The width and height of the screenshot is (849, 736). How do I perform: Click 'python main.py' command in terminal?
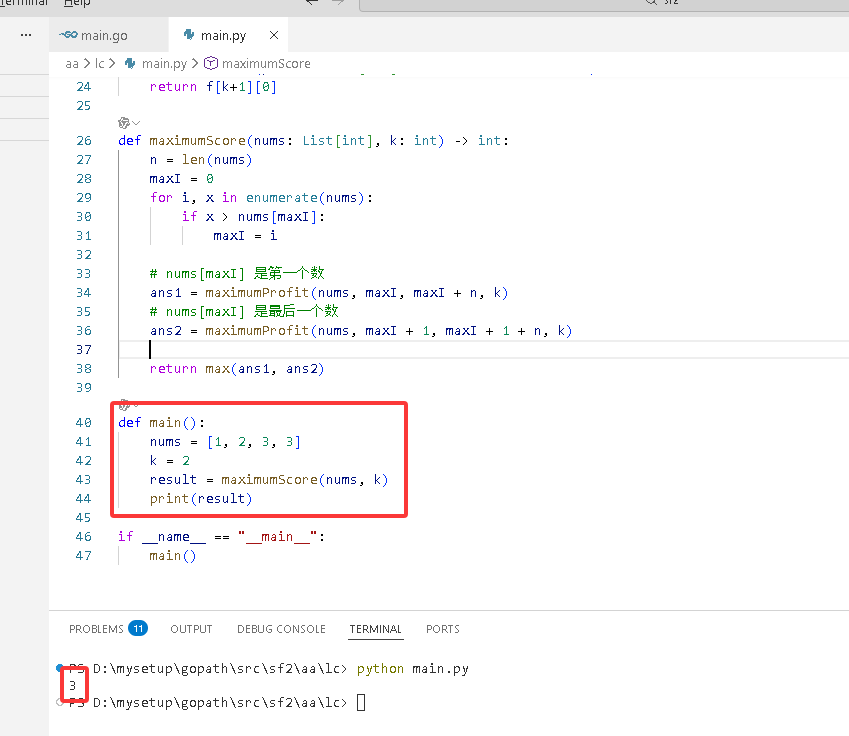(x=413, y=669)
